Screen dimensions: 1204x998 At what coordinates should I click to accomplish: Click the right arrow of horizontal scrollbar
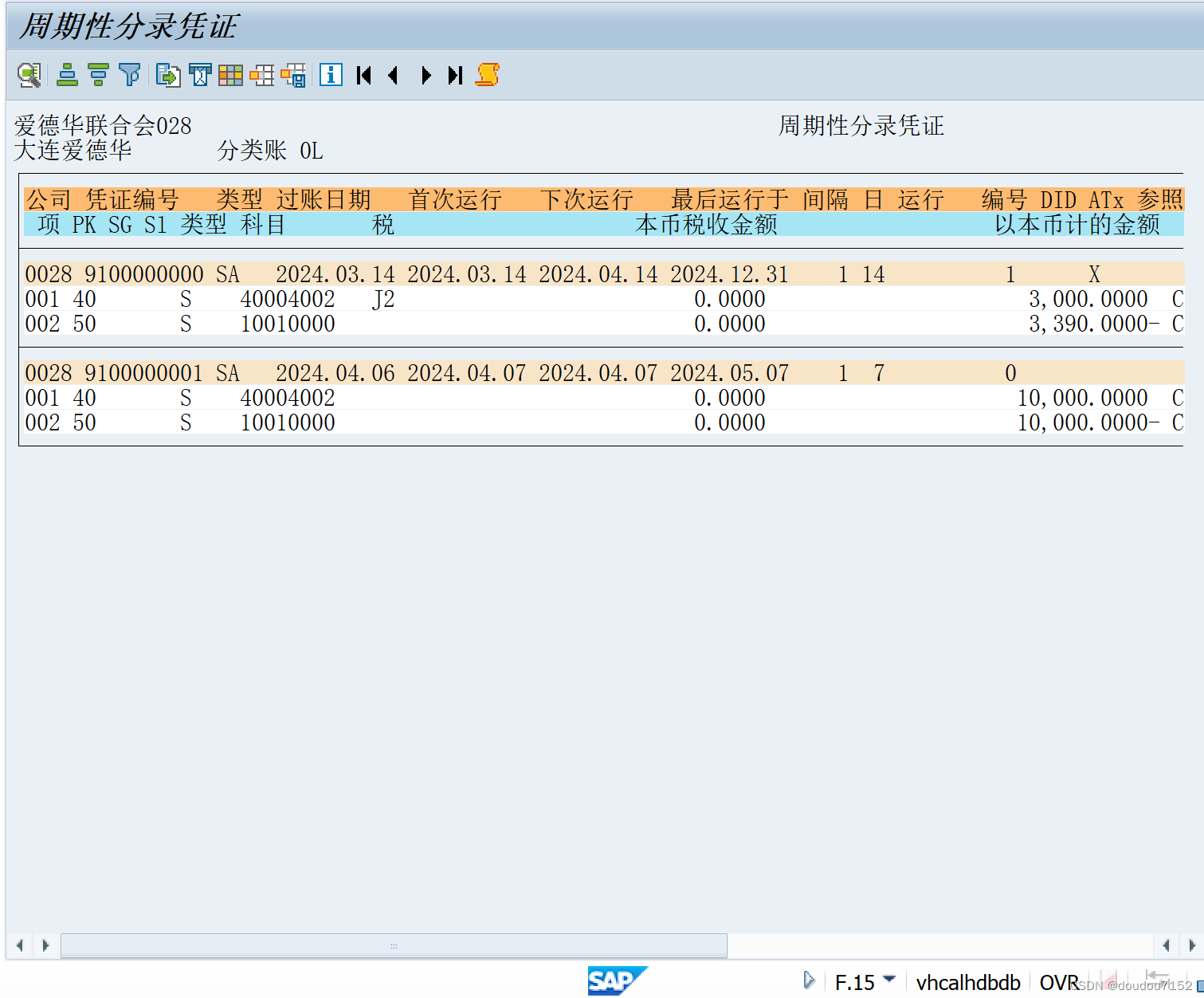[46, 945]
